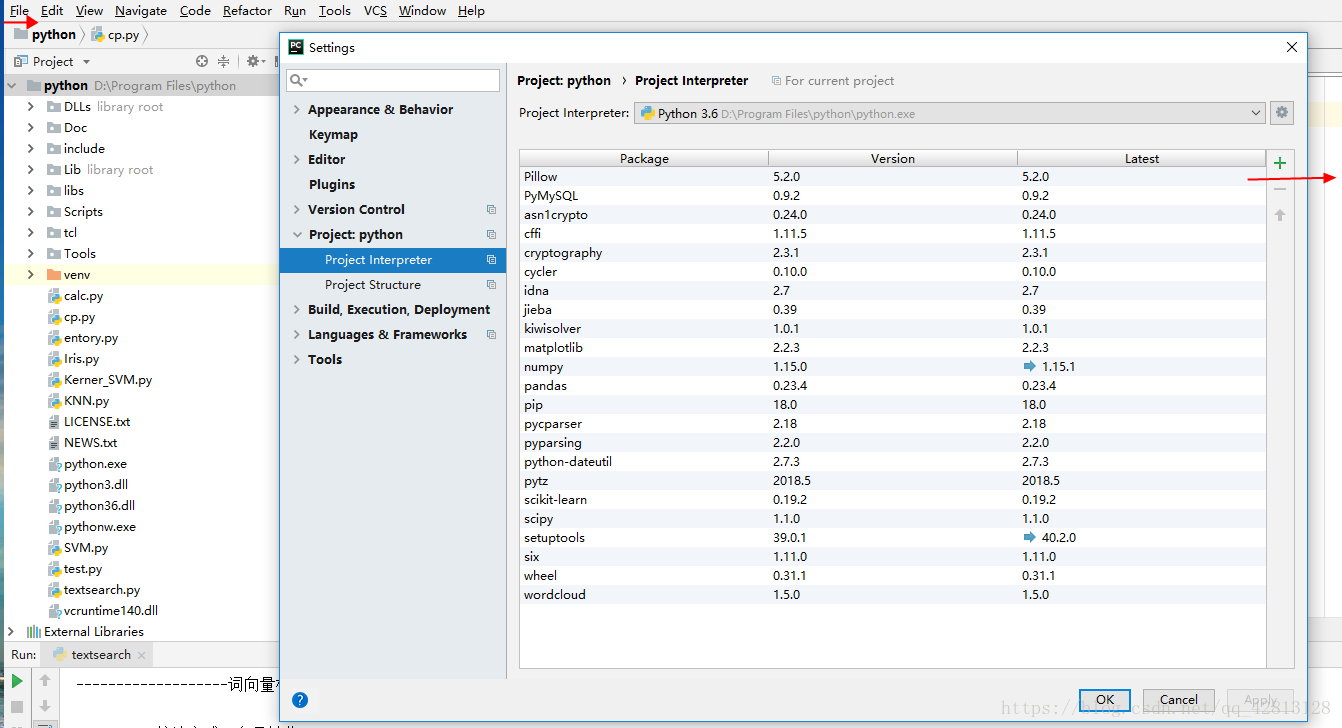1342x728 pixels.
Task: Open the Keymap settings page
Action: 333,135
